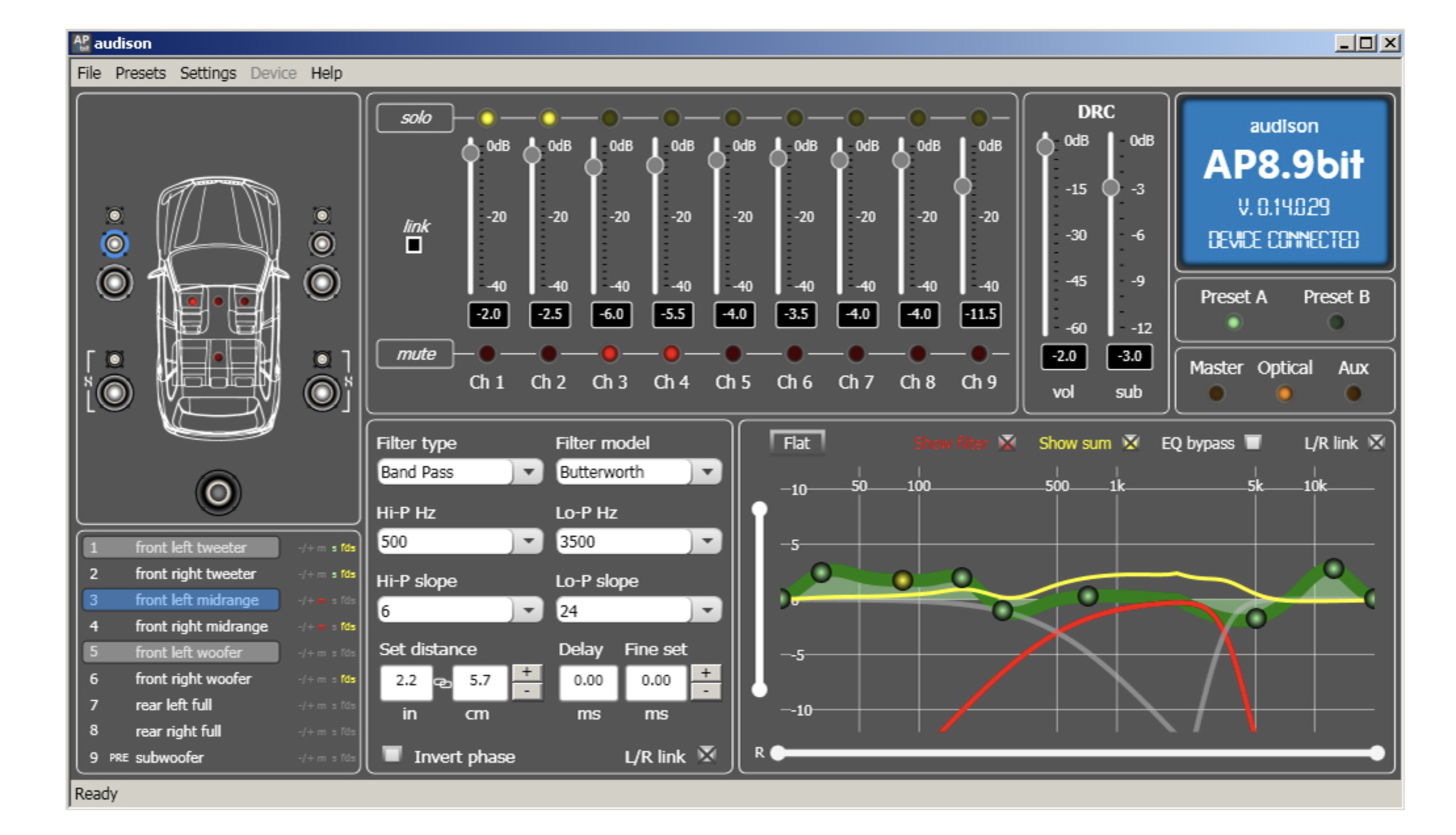1456x835 pixels.
Task: Click the set distance inches field
Action: click(406, 681)
